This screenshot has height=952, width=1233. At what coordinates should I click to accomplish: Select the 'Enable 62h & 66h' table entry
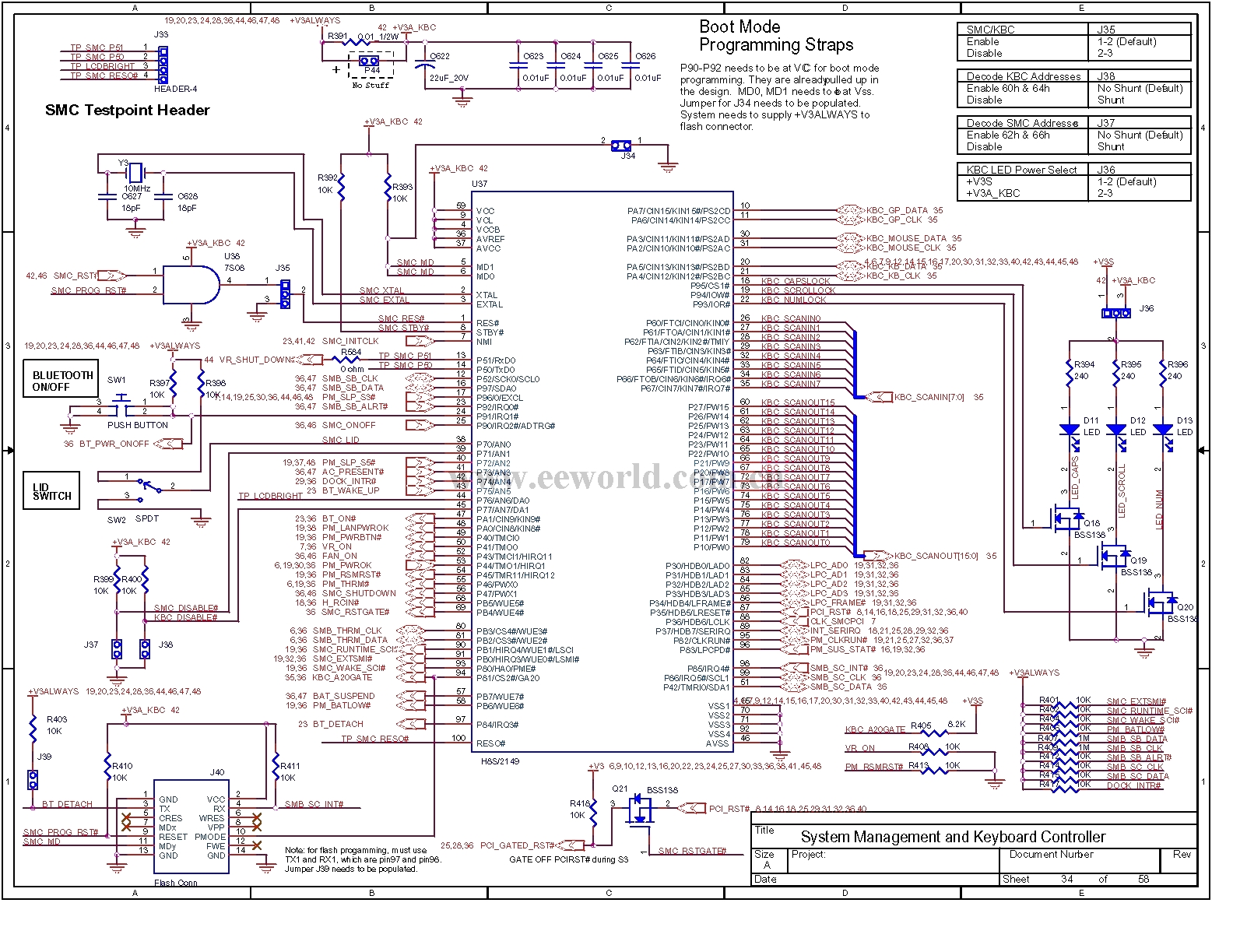(x=1008, y=135)
